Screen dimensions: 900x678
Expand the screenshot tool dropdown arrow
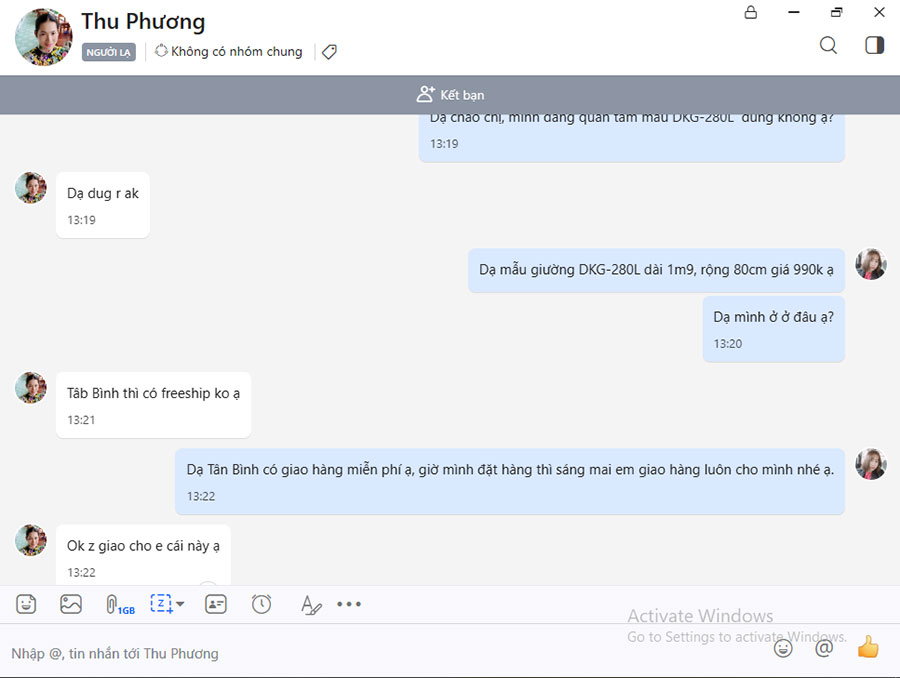click(180, 604)
